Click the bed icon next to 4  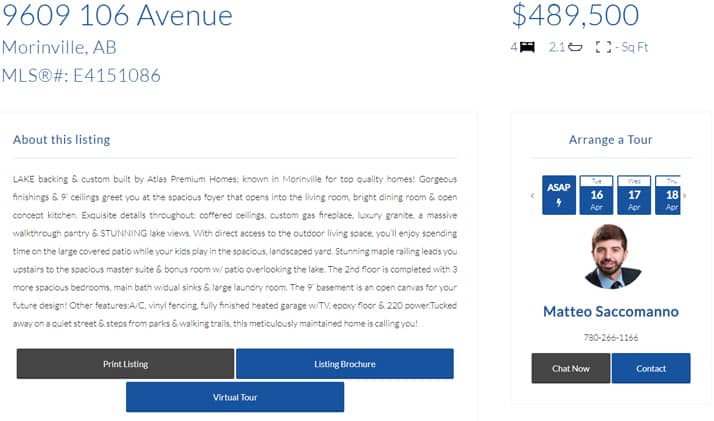527,47
